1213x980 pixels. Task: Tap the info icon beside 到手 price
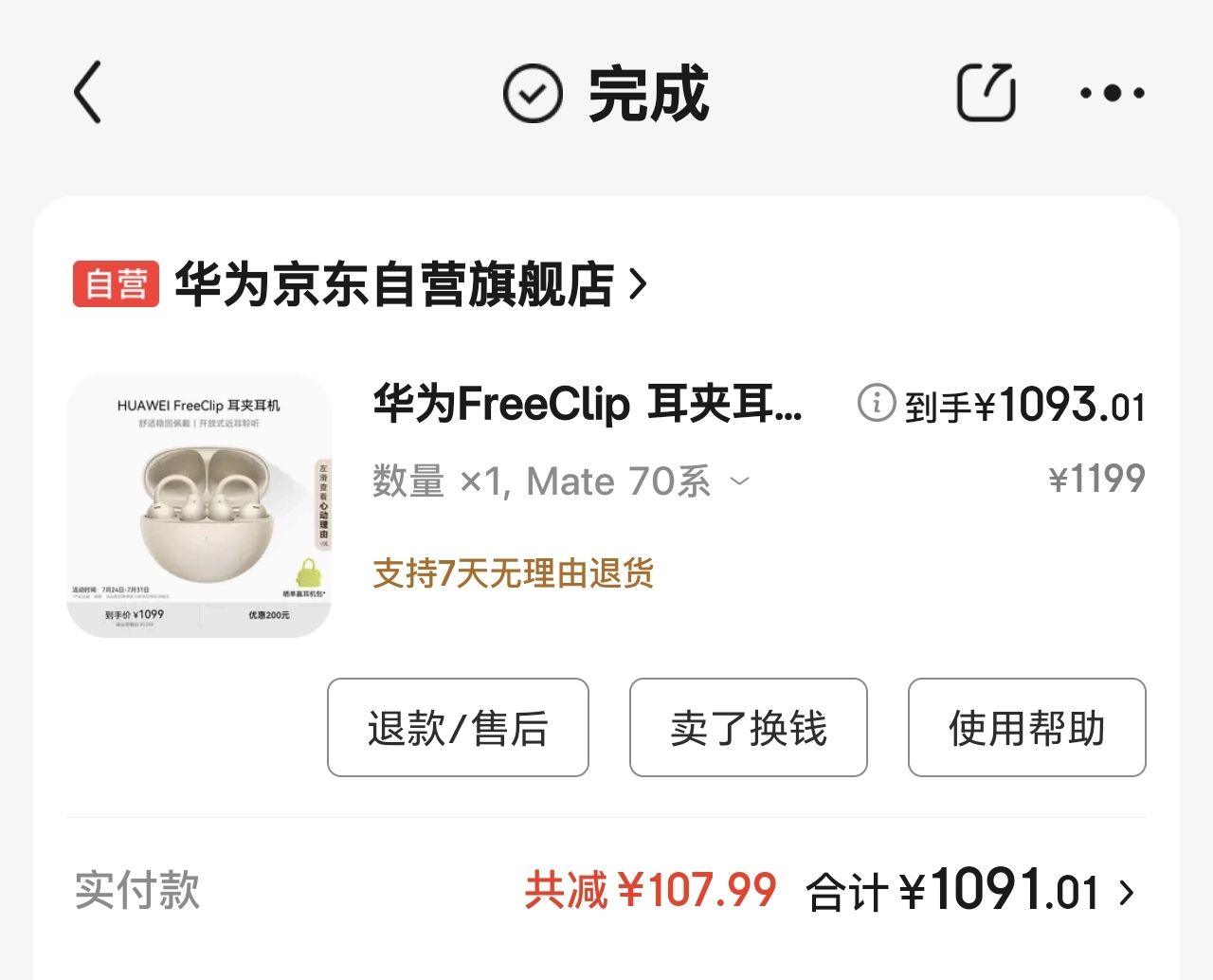876,403
